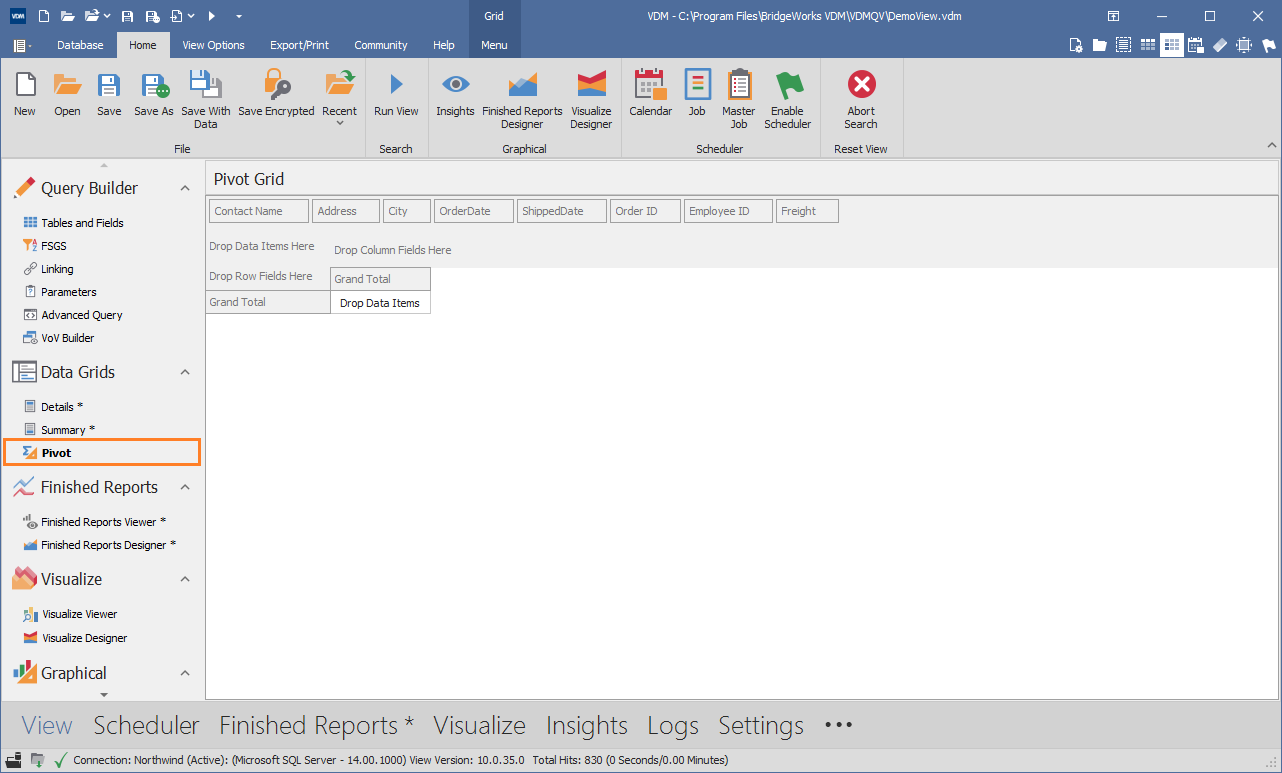Collapse the Finished Reports section
Viewport: 1282px width, 773px height.
point(184,487)
